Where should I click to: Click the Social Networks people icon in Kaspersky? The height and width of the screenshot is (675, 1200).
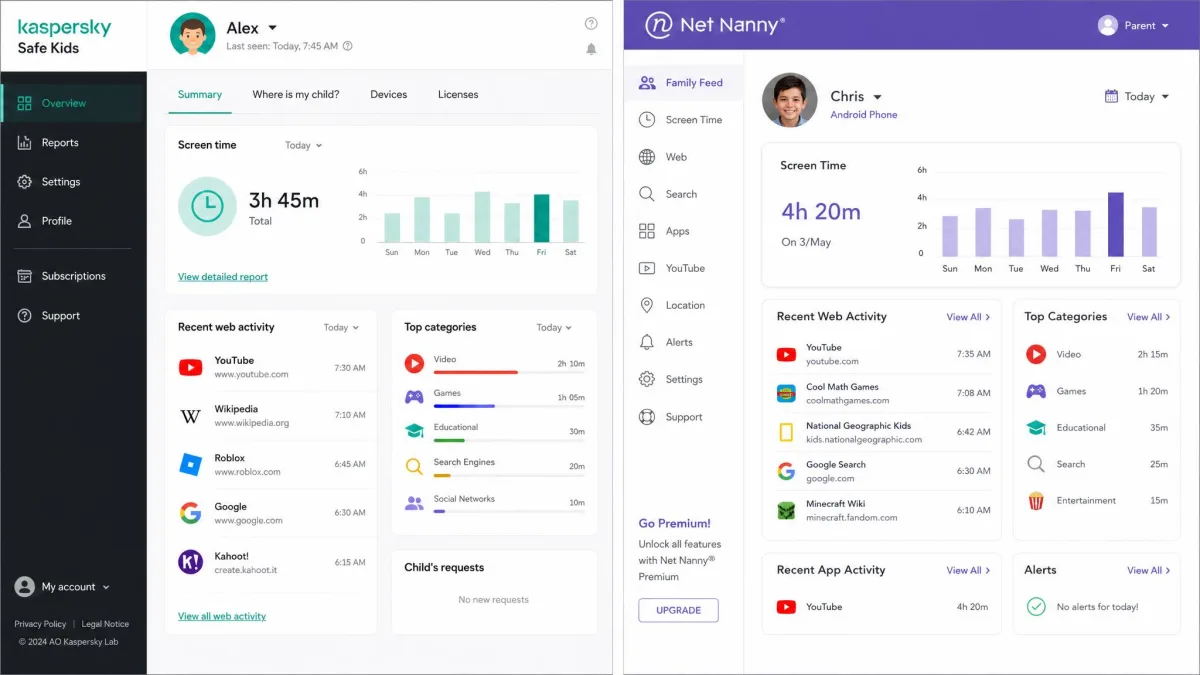pyautogui.click(x=414, y=503)
